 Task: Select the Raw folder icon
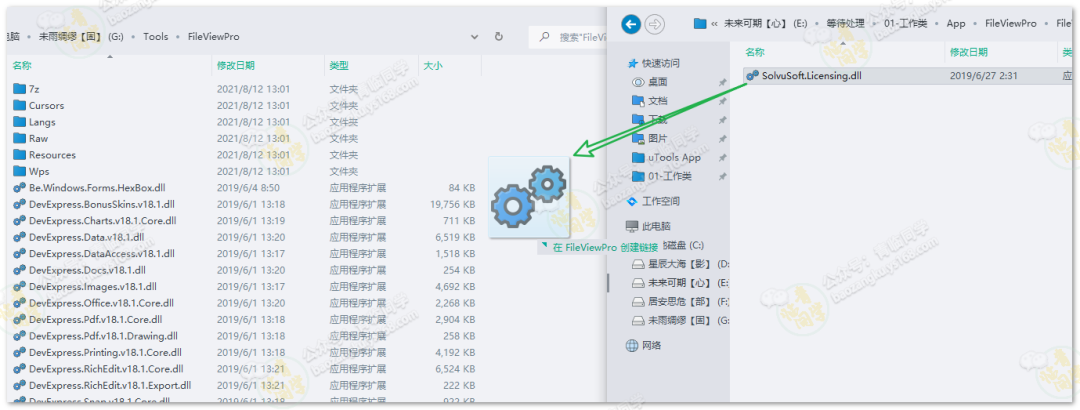pos(19,139)
